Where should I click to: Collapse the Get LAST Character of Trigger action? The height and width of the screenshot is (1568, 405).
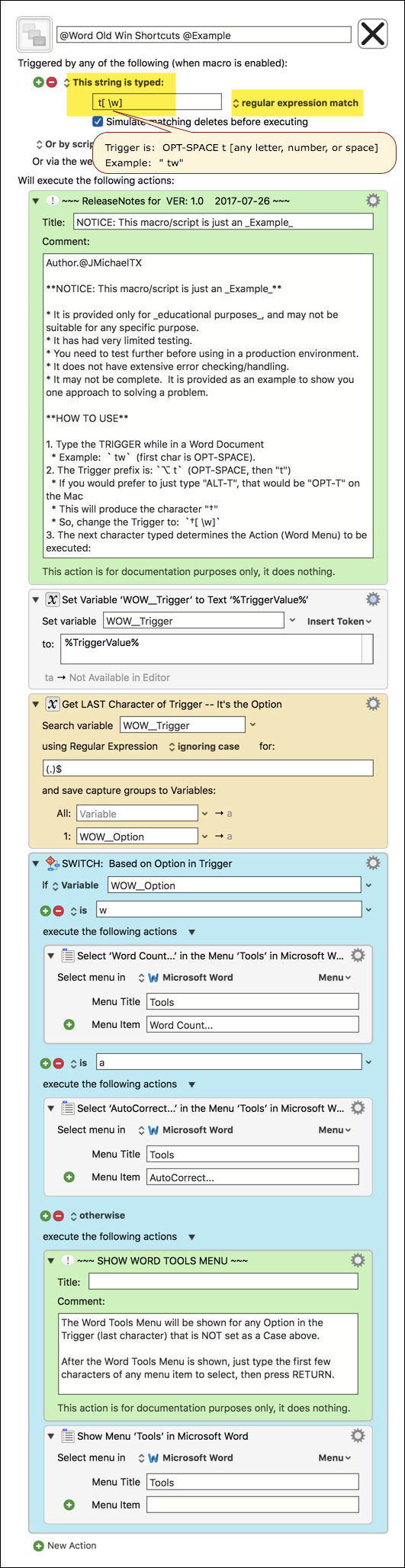35,704
